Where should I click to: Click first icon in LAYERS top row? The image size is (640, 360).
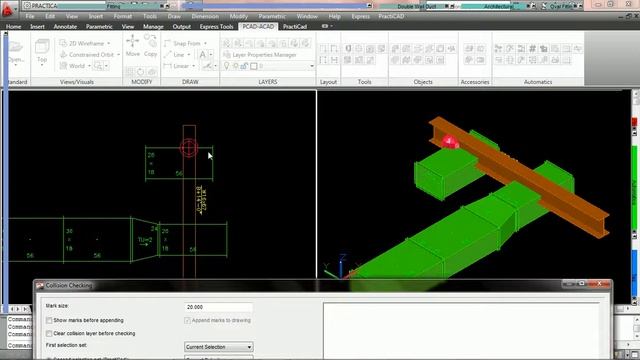click(x=227, y=43)
